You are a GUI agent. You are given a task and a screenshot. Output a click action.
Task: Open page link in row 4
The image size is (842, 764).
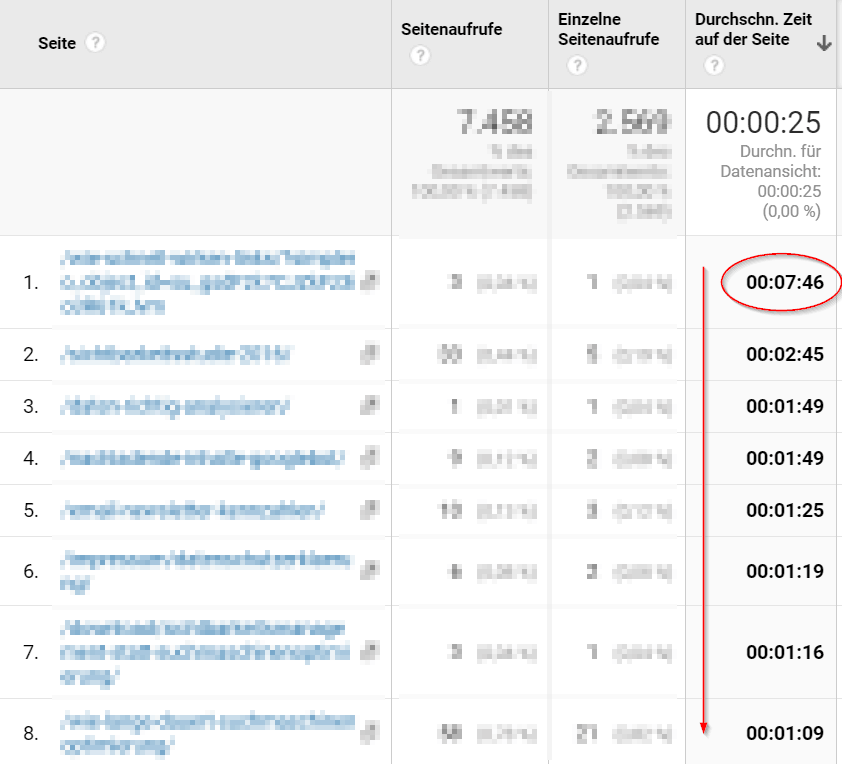pos(202,459)
